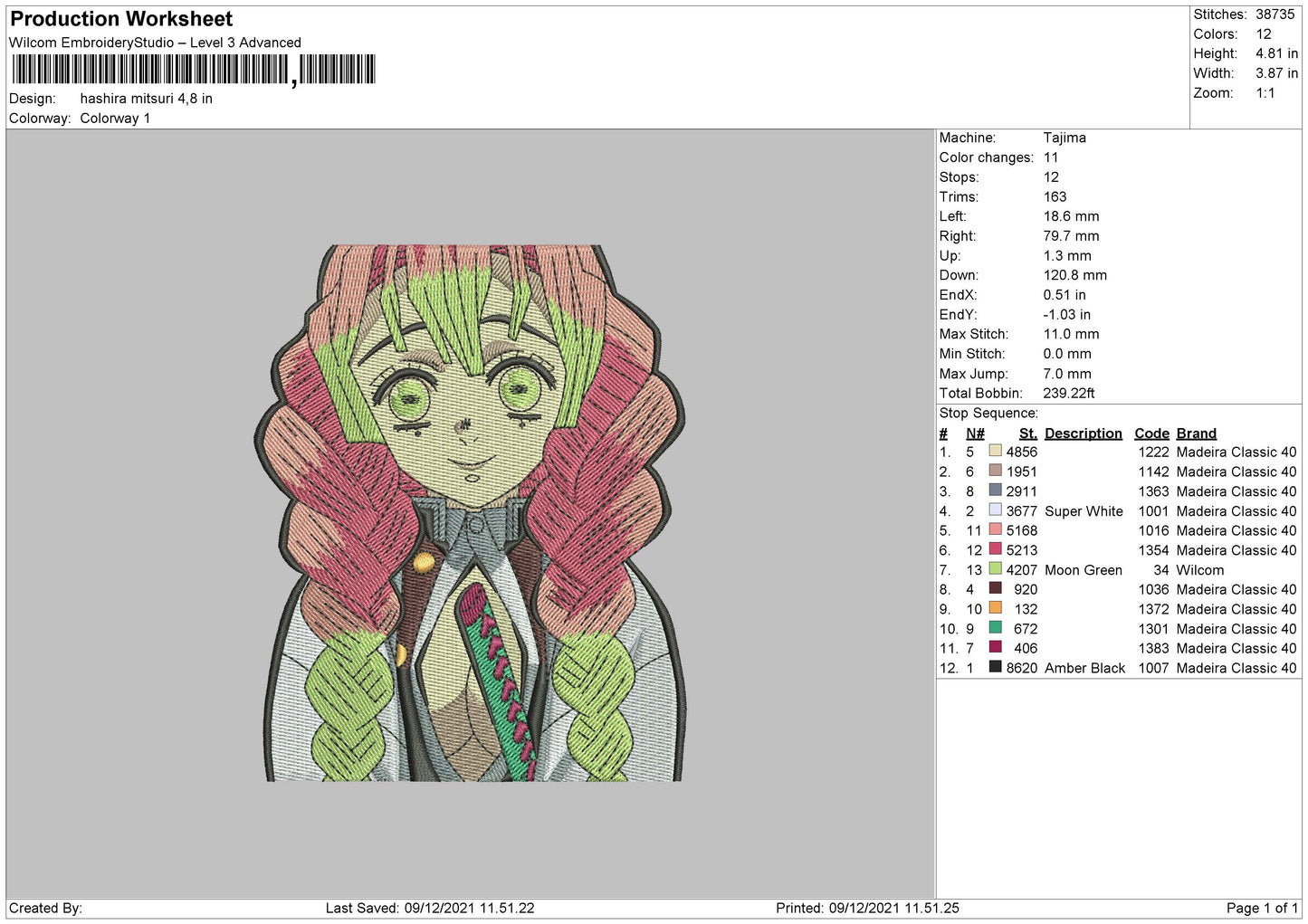The height and width of the screenshot is (924, 1308).
Task: Click the Color changes value 11
Action: [1051, 157]
